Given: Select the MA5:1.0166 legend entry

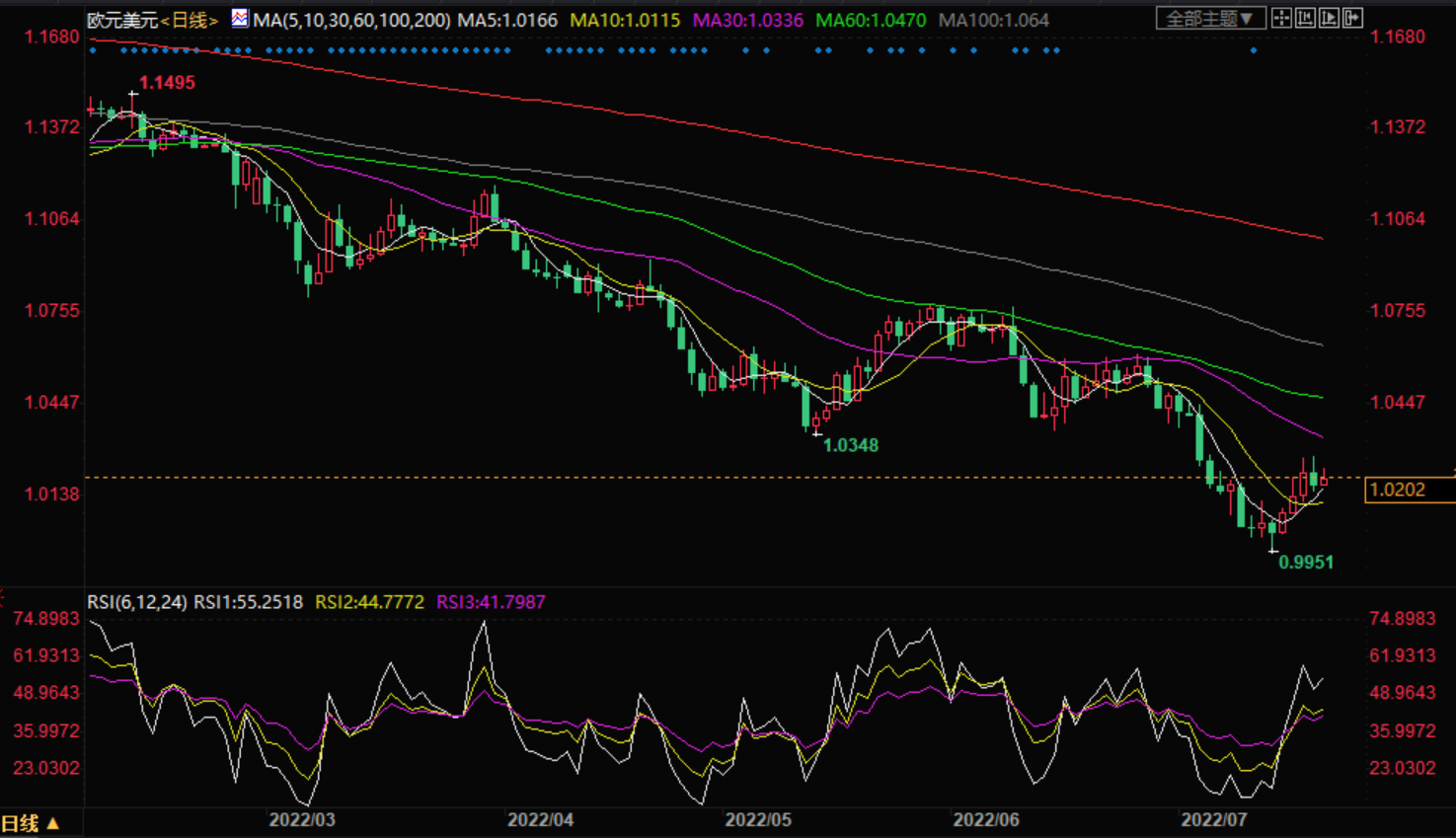Looking at the screenshot, I should [x=506, y=20].
